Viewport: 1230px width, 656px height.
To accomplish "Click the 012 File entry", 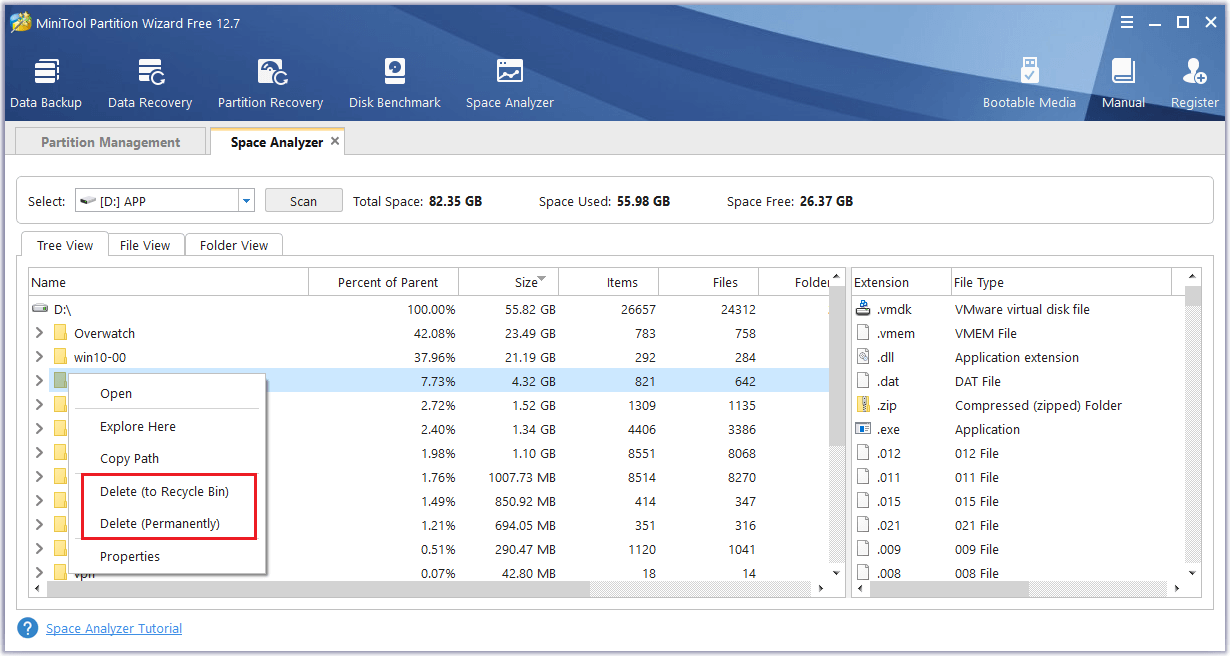I will (x=977, y=453).
